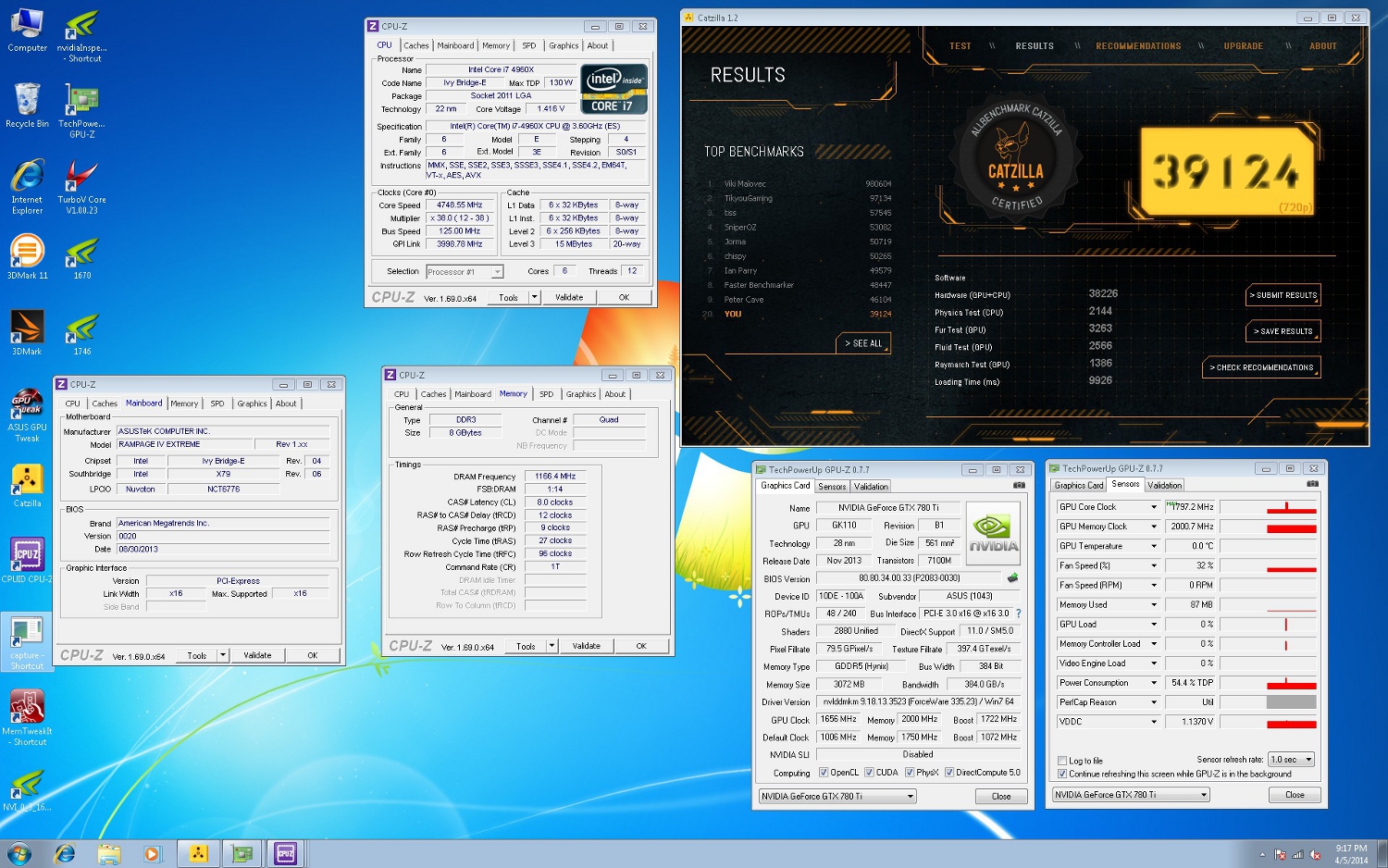Click taskbar clock showing 9:17 PM
This screenshot has width=1388, height=868.
tap(1351, 854)
